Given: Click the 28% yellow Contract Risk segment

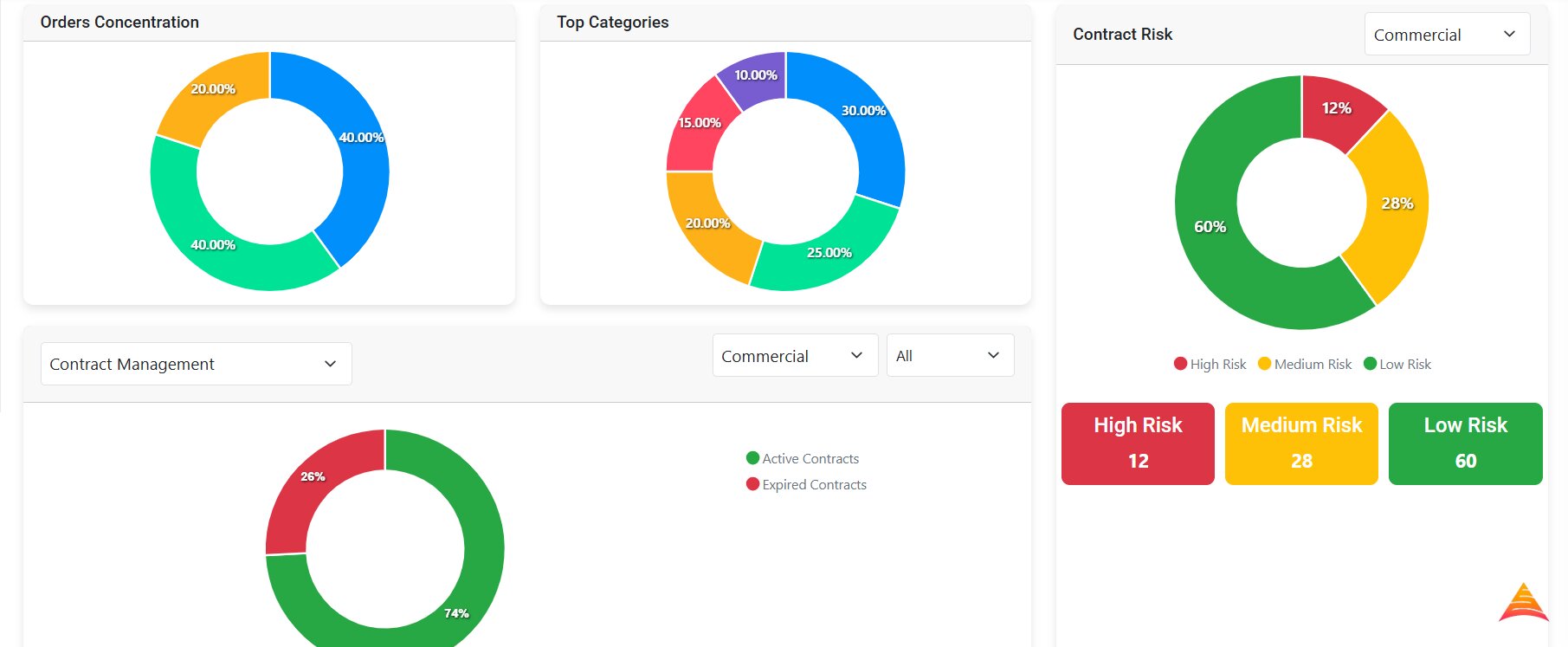Looking at the screenshot, I should [1394, 206].
